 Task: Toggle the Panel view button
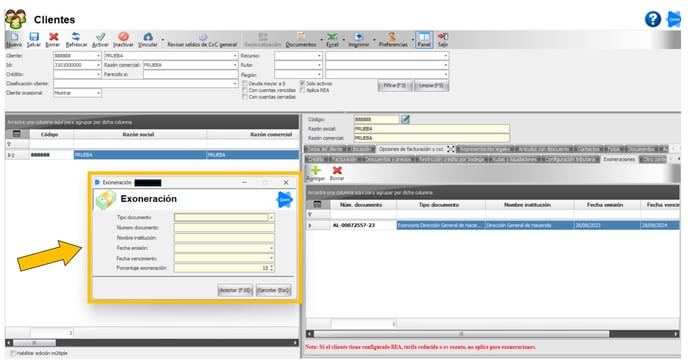click(424, 40)
